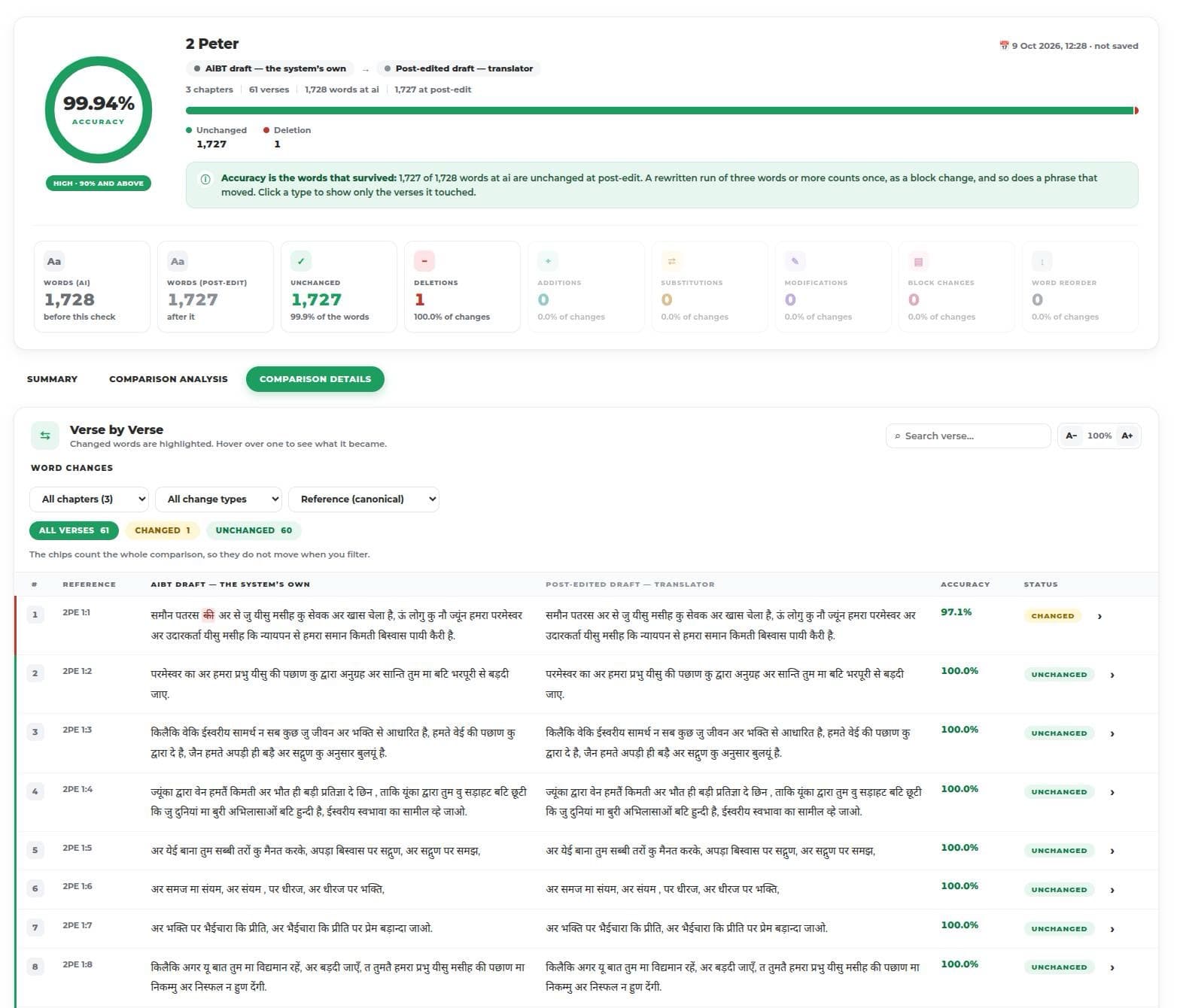Switch to the Summary tab
1177x1008 pixels.
52,379
